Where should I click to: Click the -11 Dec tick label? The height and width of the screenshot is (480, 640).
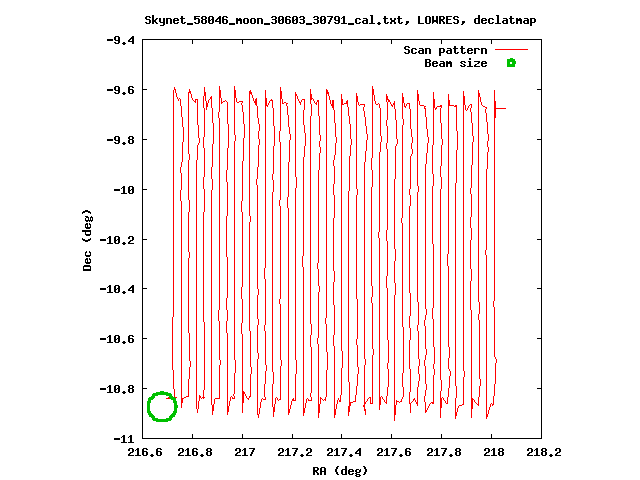[x=124, y=439]
